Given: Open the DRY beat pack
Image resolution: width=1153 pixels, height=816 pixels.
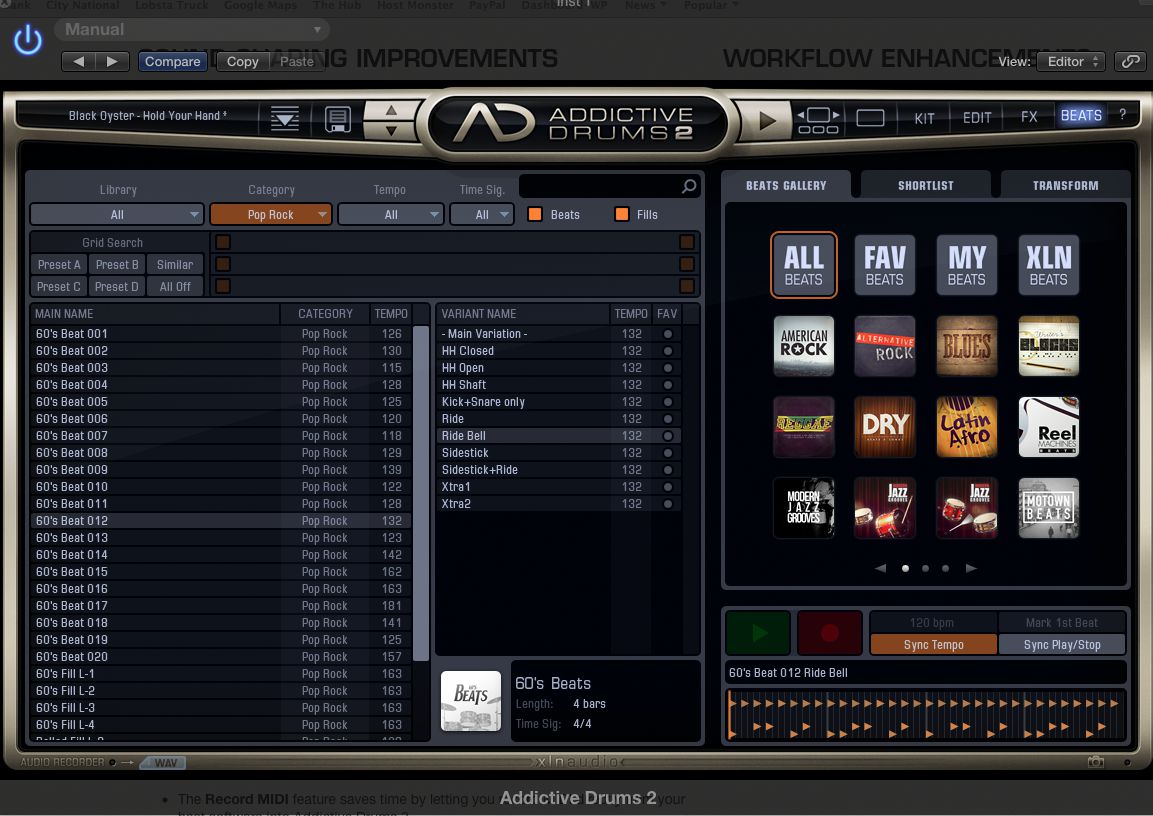Looking at the screenshot, I should click(x=885, y=427).
